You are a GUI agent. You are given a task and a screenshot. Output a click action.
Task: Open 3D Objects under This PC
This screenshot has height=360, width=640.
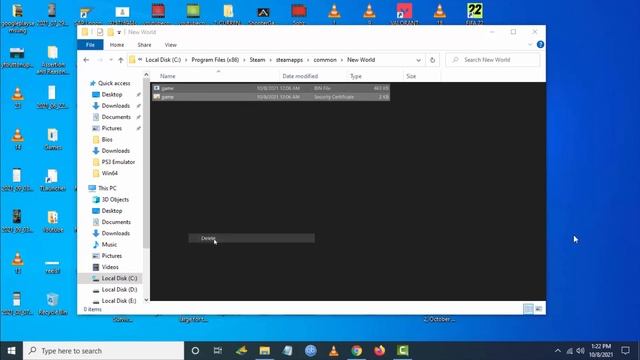coord(115,200)
